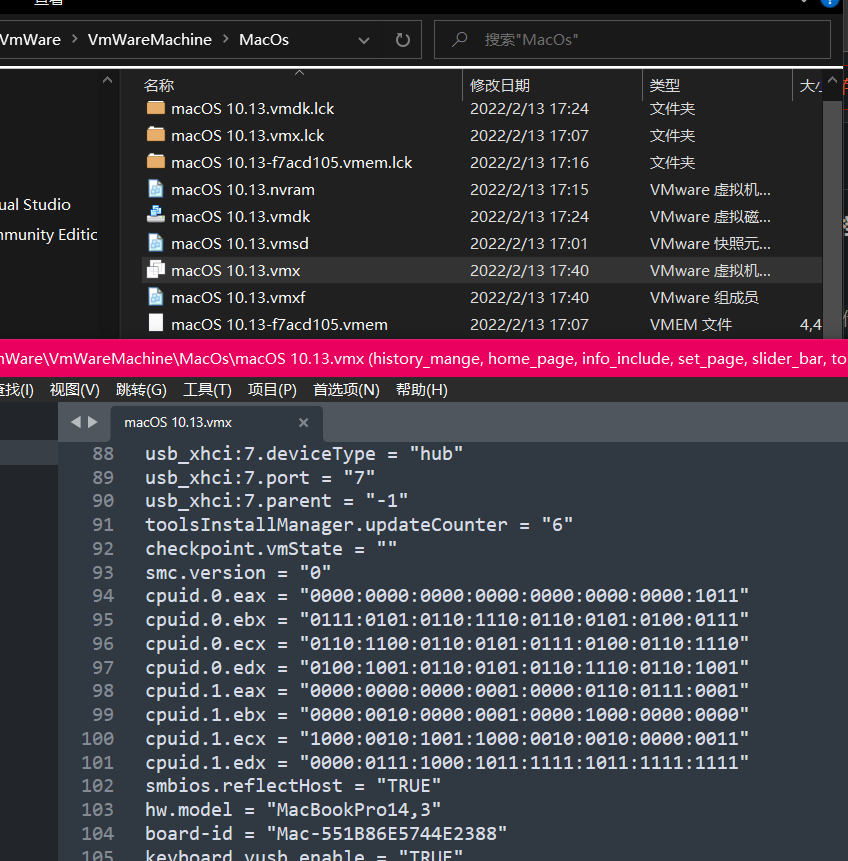Click line number 103 in the gutter
The height and width of the screenshot is (861, 848).
tap(98, 809)
